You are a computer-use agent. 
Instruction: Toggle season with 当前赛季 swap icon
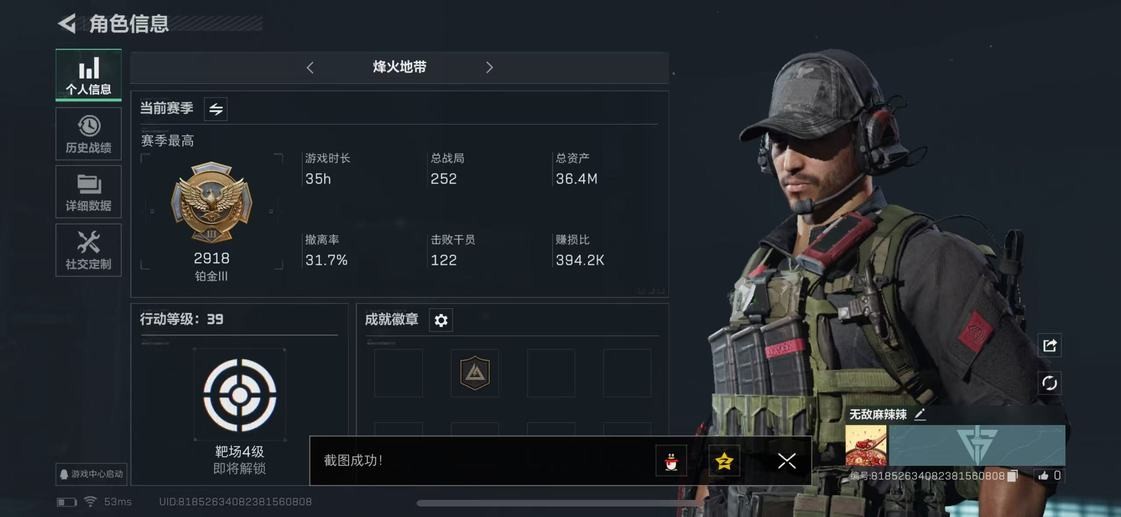coord(216,109)
